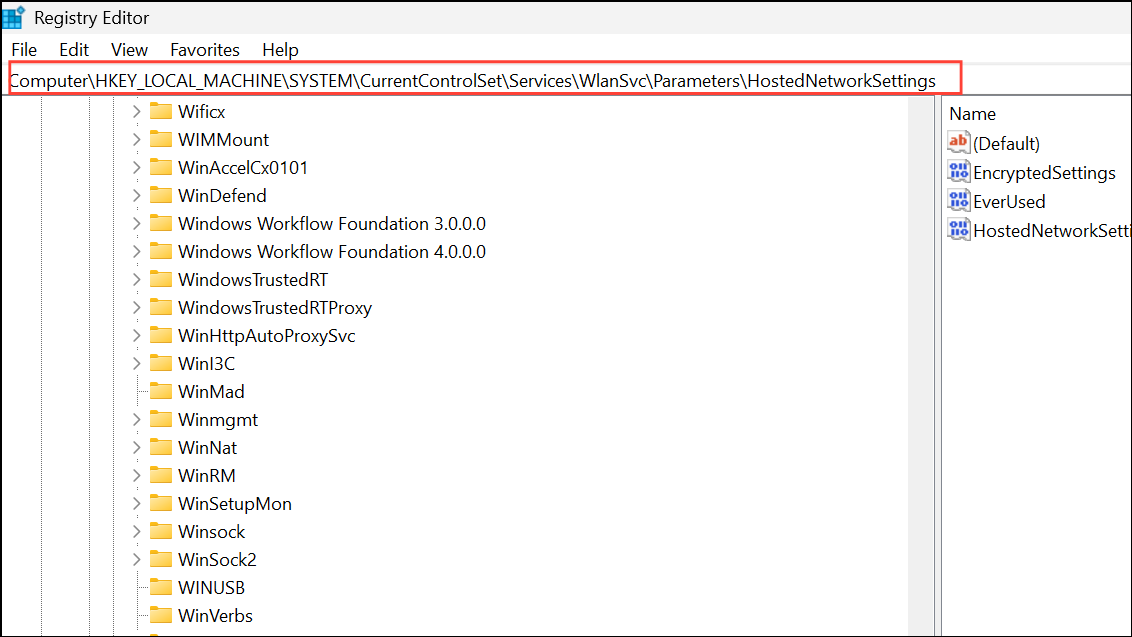Expand the WinHttpAutoProxySvc key
1132x637 pixels.
click(x=136, y=336)
